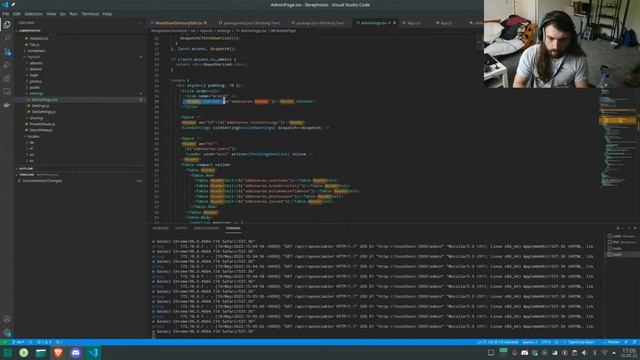Select Uncommitted Changes timeline entry

[42, 181]
